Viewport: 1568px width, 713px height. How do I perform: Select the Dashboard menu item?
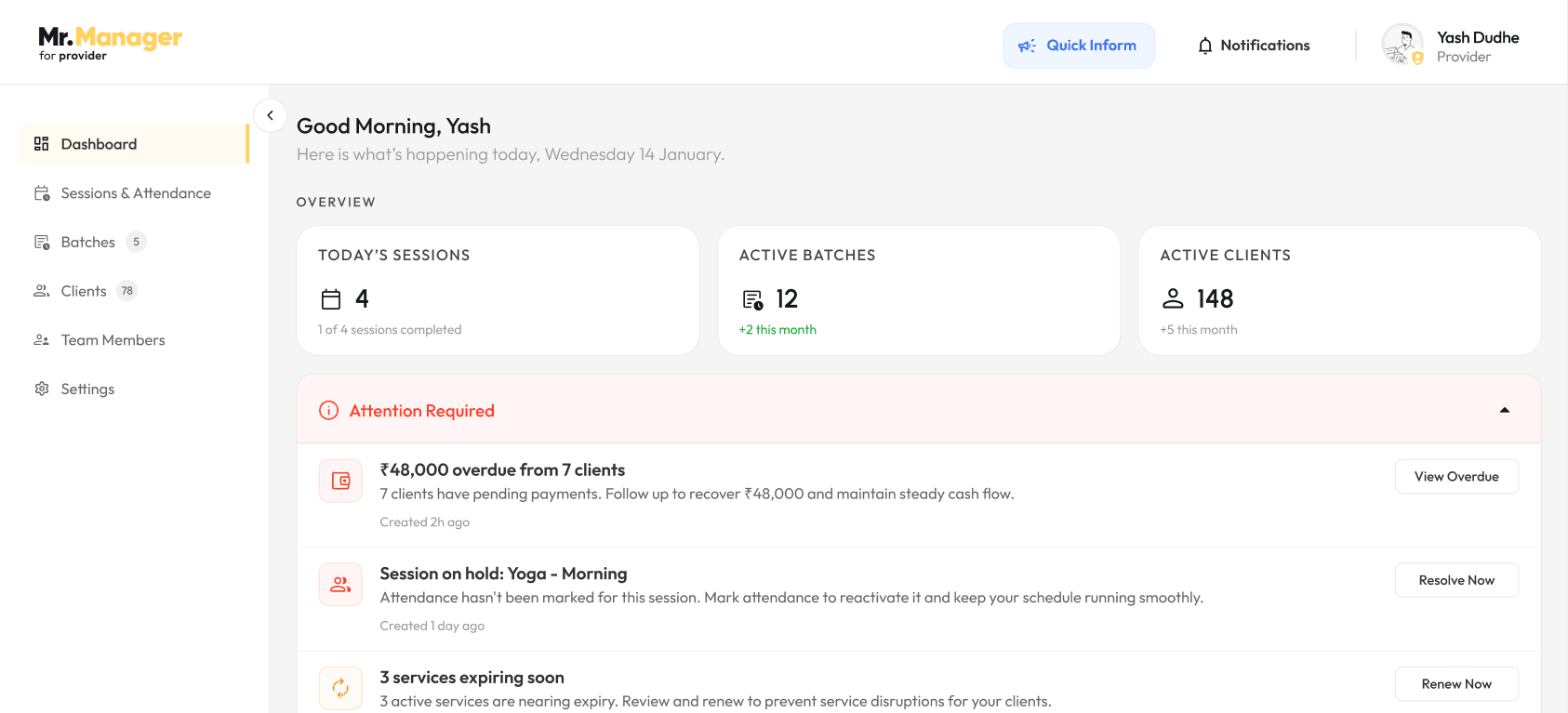[133, 144]
